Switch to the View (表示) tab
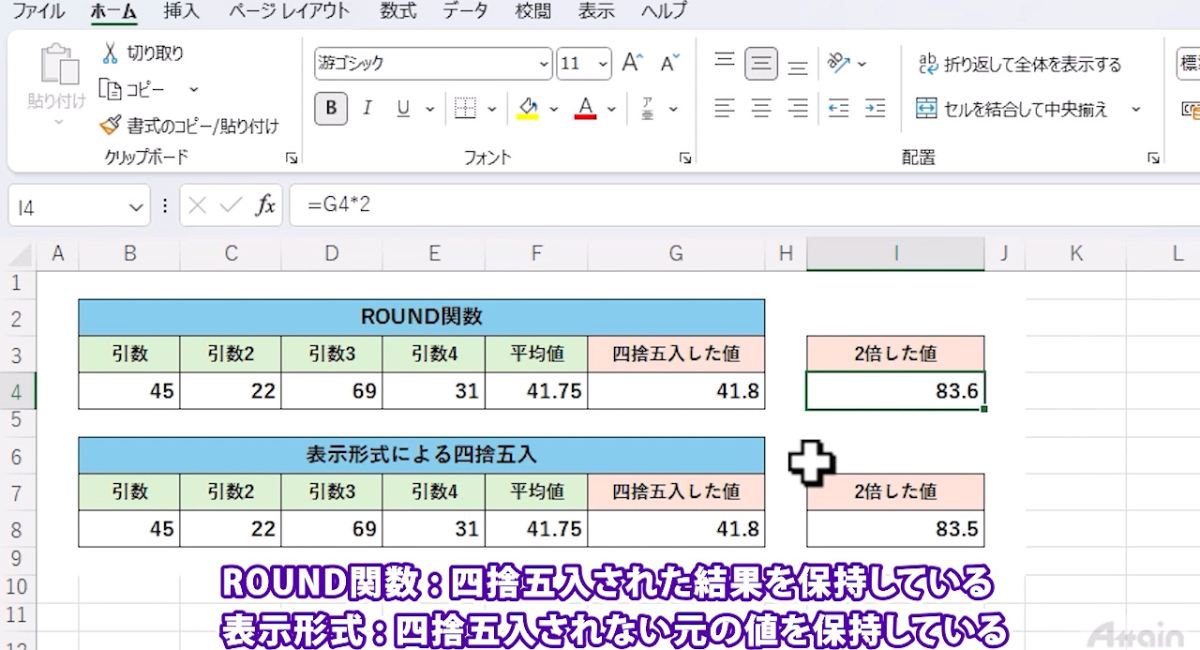Screen dimensions: 1200x650 point(596,12)
